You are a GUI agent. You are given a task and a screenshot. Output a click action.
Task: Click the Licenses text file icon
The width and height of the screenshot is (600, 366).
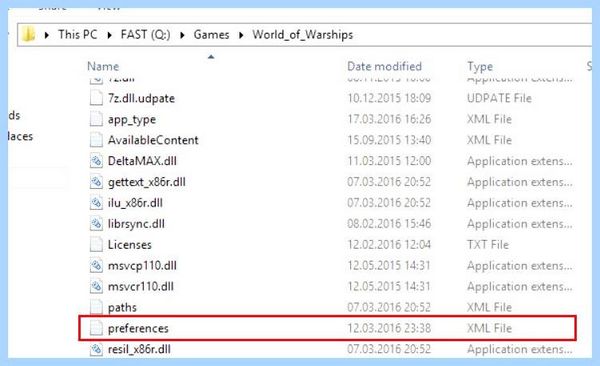click(x=96, y=244)
